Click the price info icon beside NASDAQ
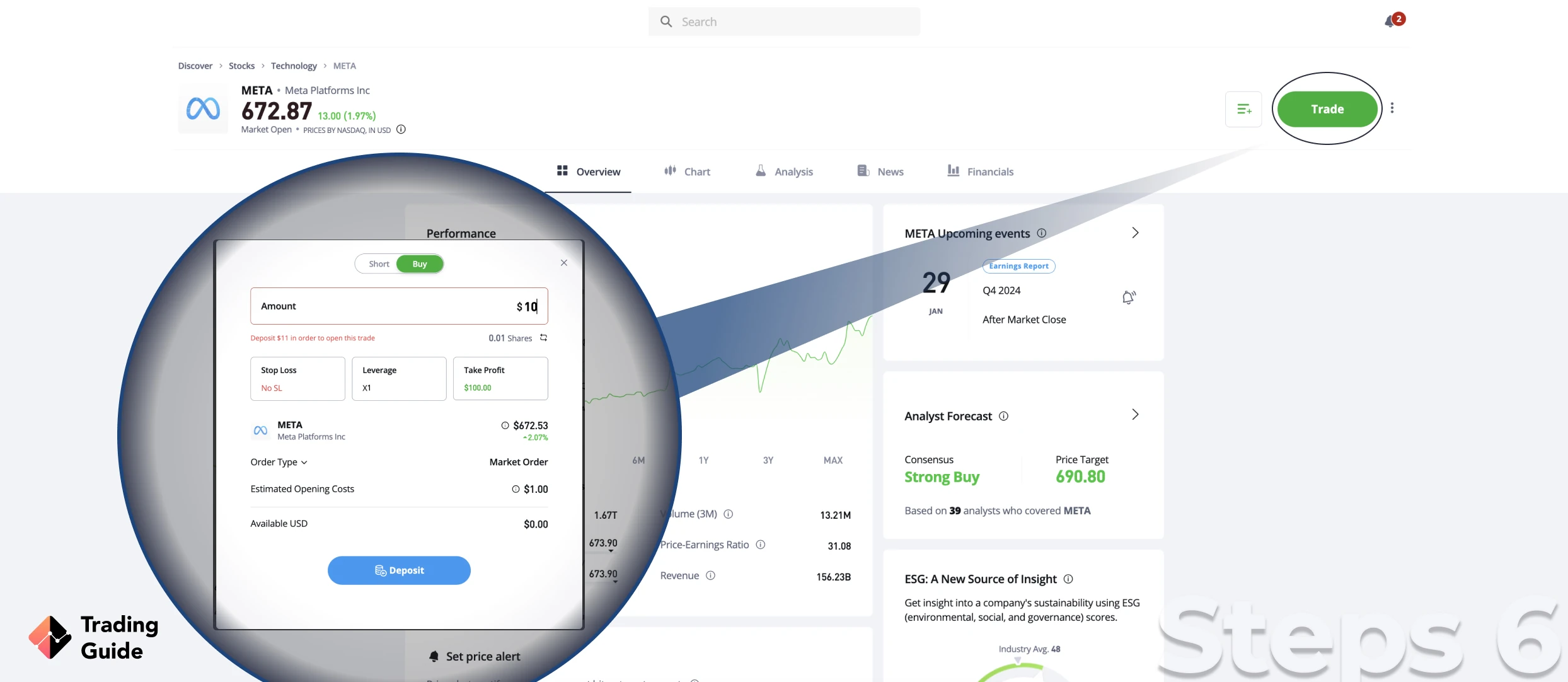1568x682 pixels. point(401,130)
